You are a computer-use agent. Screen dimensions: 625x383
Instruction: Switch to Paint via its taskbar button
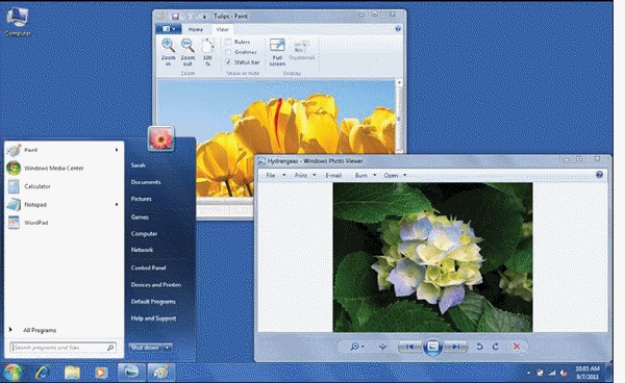(x=161, y=372)
